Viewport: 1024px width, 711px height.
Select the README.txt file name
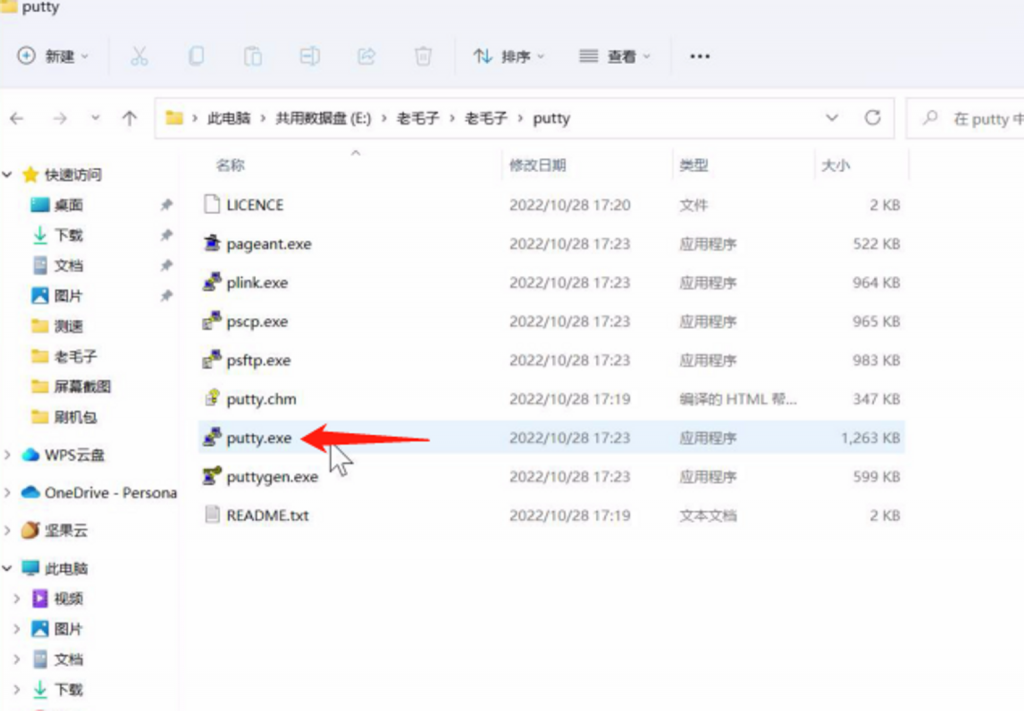[x=268, y=515]
